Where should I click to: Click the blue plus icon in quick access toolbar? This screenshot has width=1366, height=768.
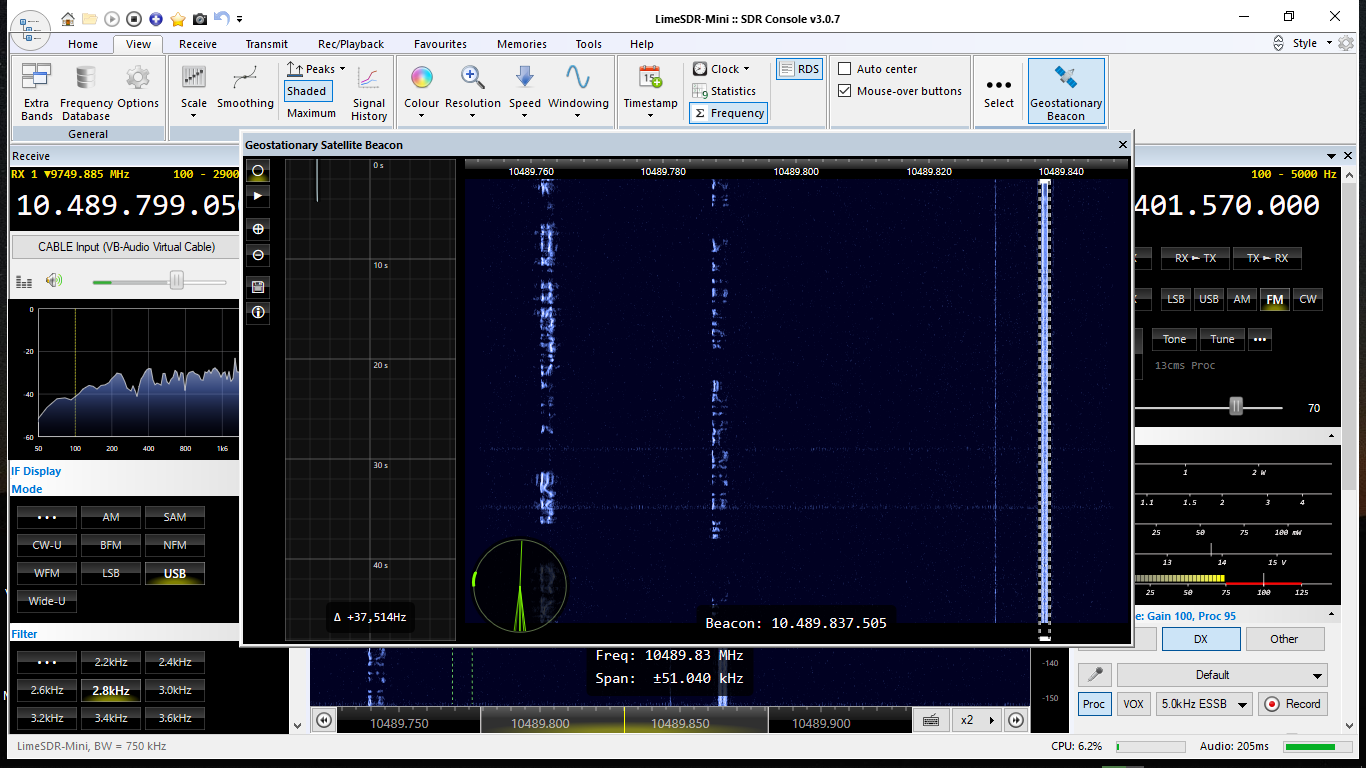[156, 19]
